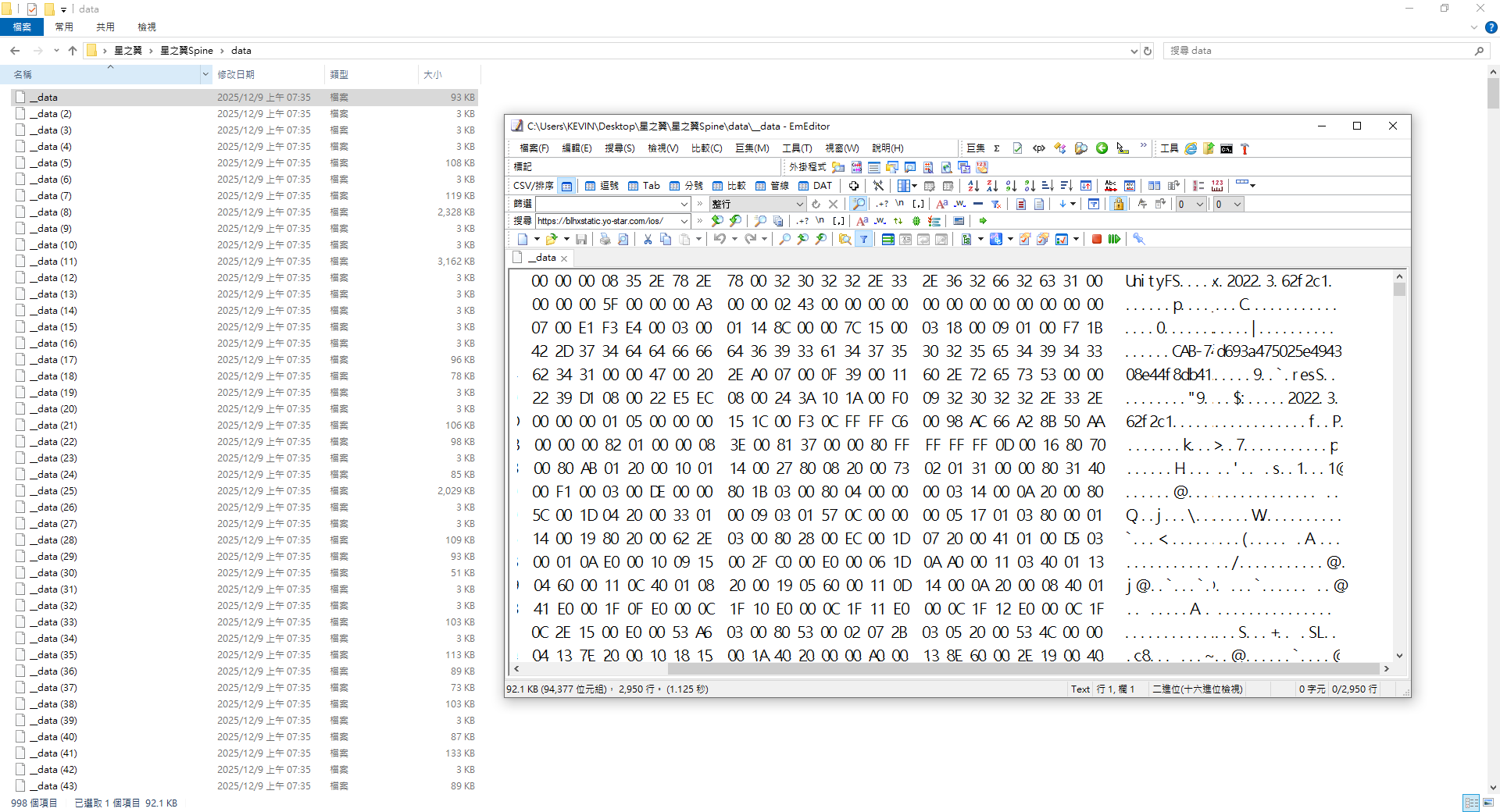The width and height of the screenshot is (1500, 812).
Task: Click the Find in Files icon
Action: point(845,240)
